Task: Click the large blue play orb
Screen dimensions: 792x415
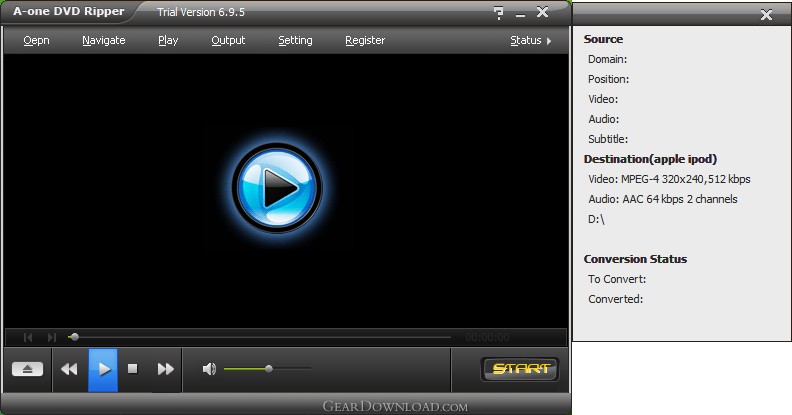Action: pos(277,187)
